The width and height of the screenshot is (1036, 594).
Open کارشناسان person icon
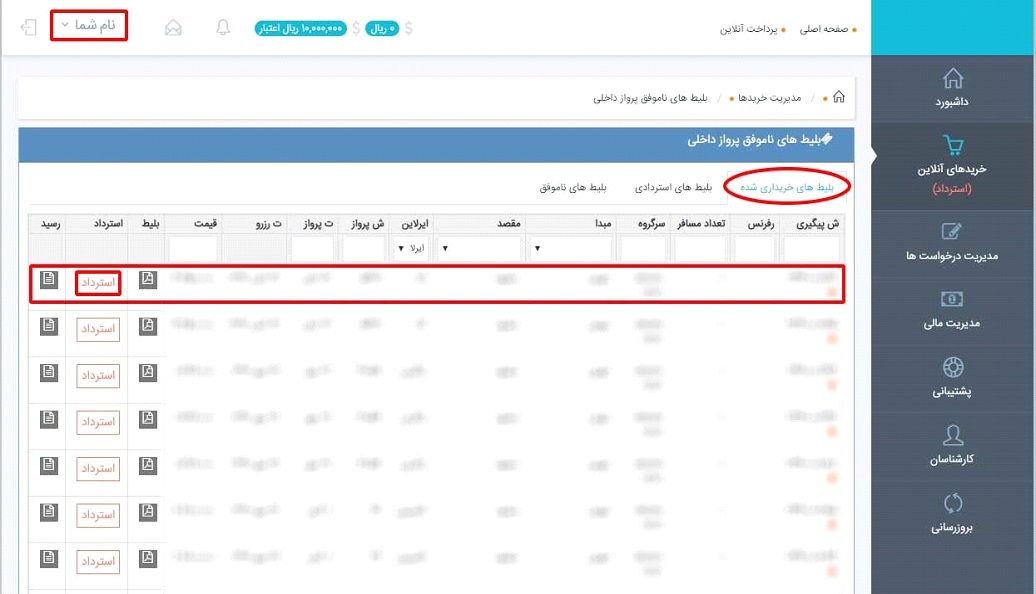[x=953, y=436]
